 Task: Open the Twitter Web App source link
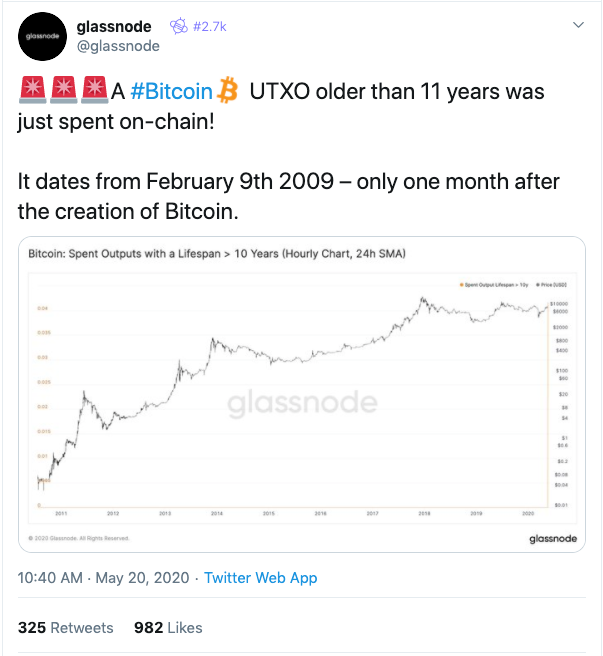point(261,578)
